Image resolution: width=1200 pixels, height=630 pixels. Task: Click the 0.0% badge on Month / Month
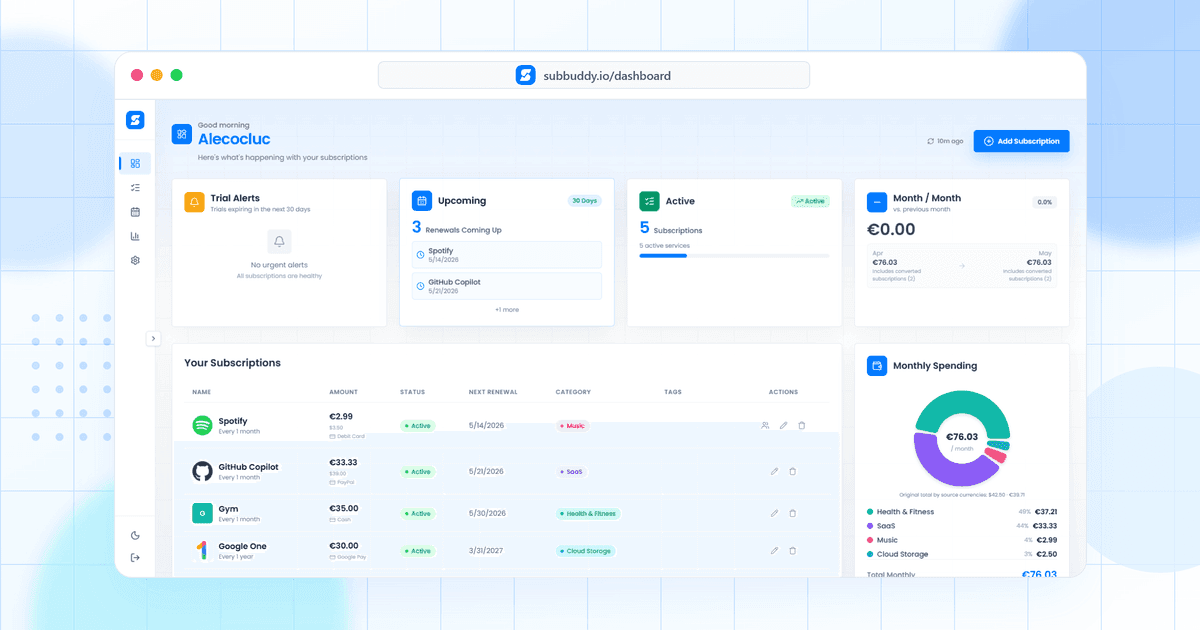pos(1045,202)
